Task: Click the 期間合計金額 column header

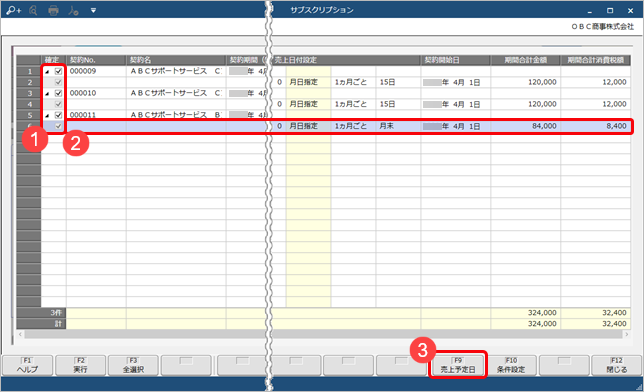Action: coord(525,60)
